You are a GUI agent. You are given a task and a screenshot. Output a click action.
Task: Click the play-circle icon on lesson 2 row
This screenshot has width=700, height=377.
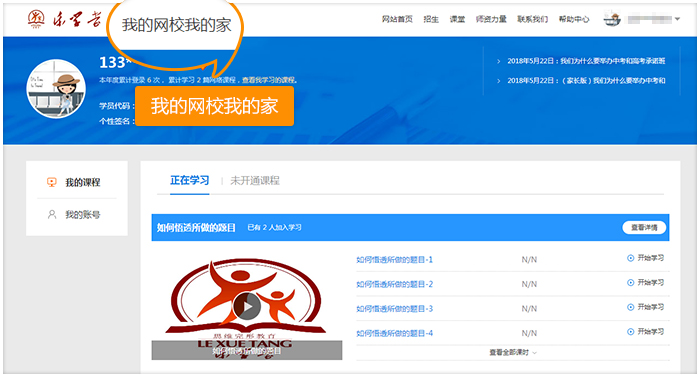pos(630,283)
